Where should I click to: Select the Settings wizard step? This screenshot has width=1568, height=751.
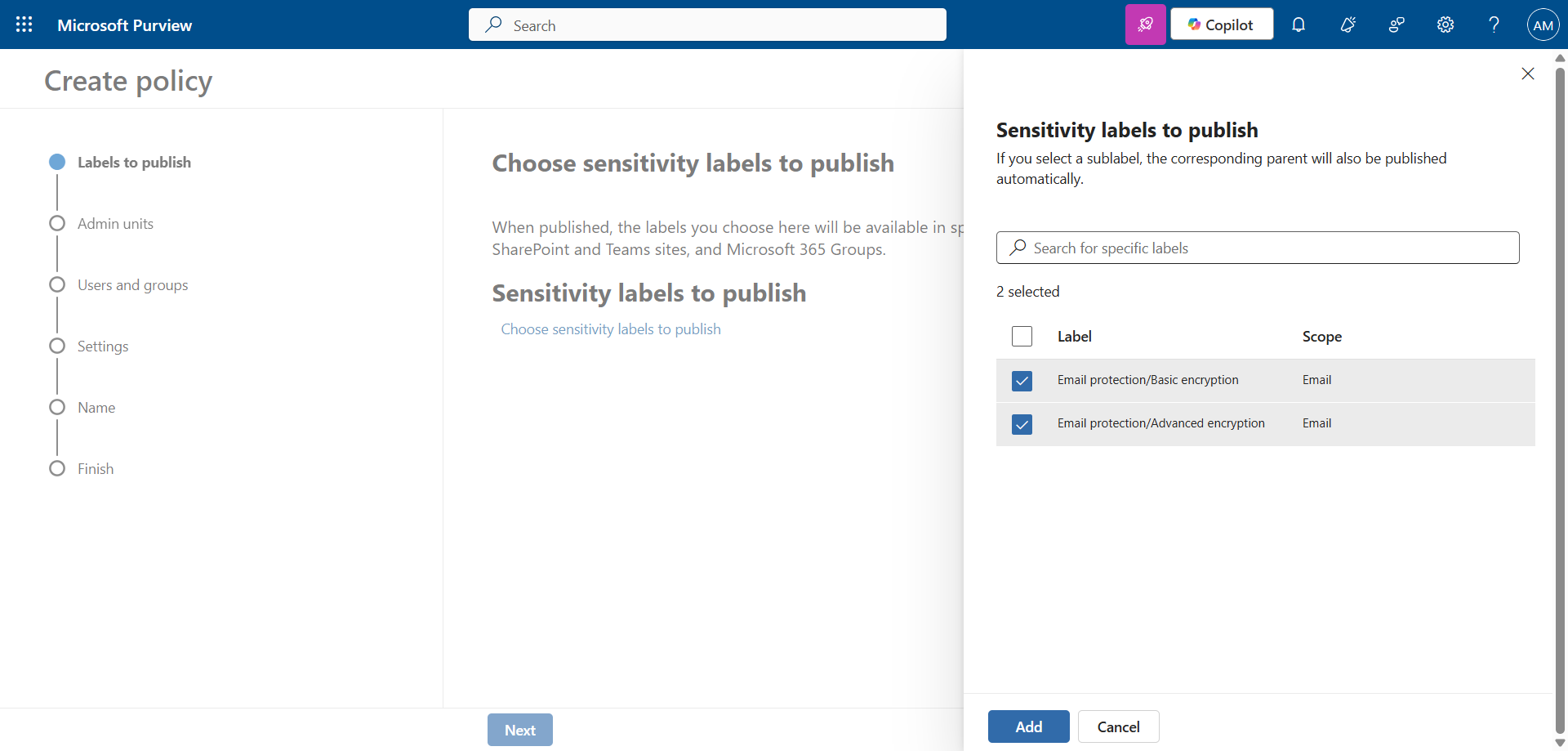coord(103,346)
